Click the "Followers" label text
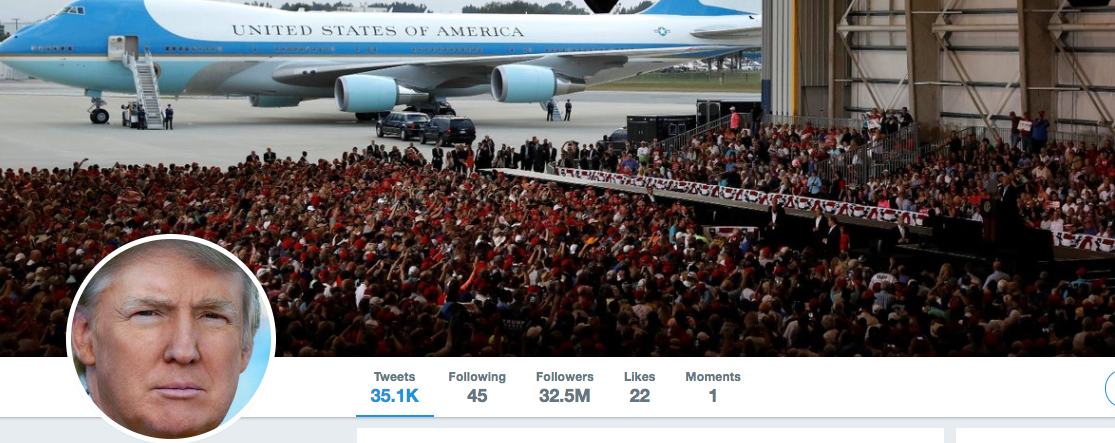 pos(565,377)
